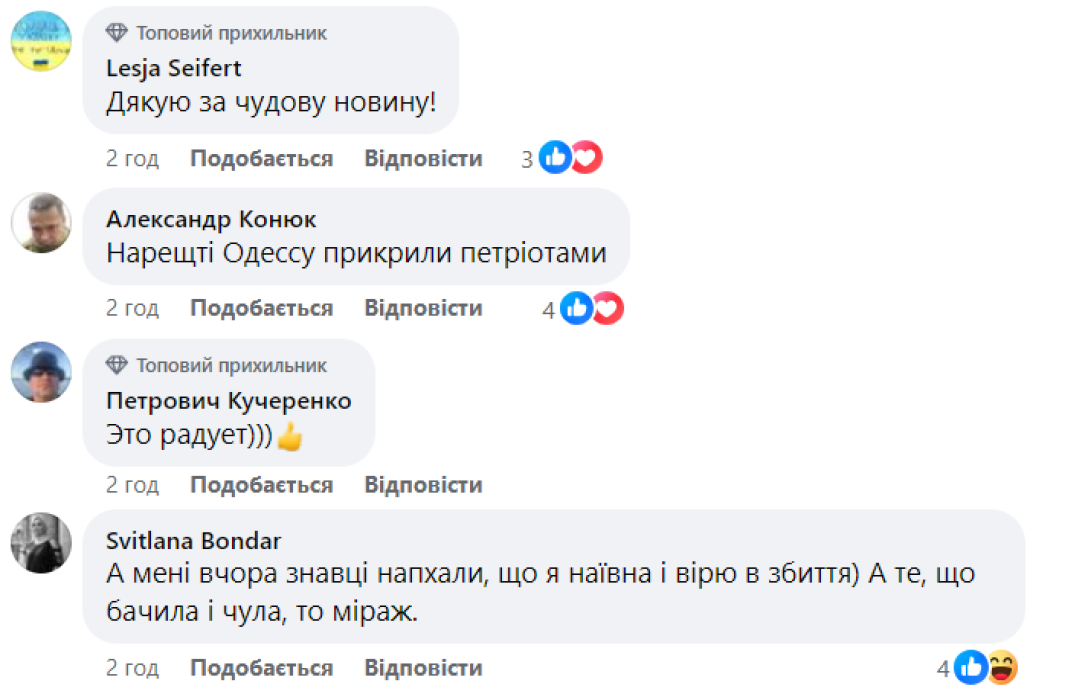Open Lesja Seifert's name link
The width and height of the screenshot is (1088, 697).
tap(172, 68)
